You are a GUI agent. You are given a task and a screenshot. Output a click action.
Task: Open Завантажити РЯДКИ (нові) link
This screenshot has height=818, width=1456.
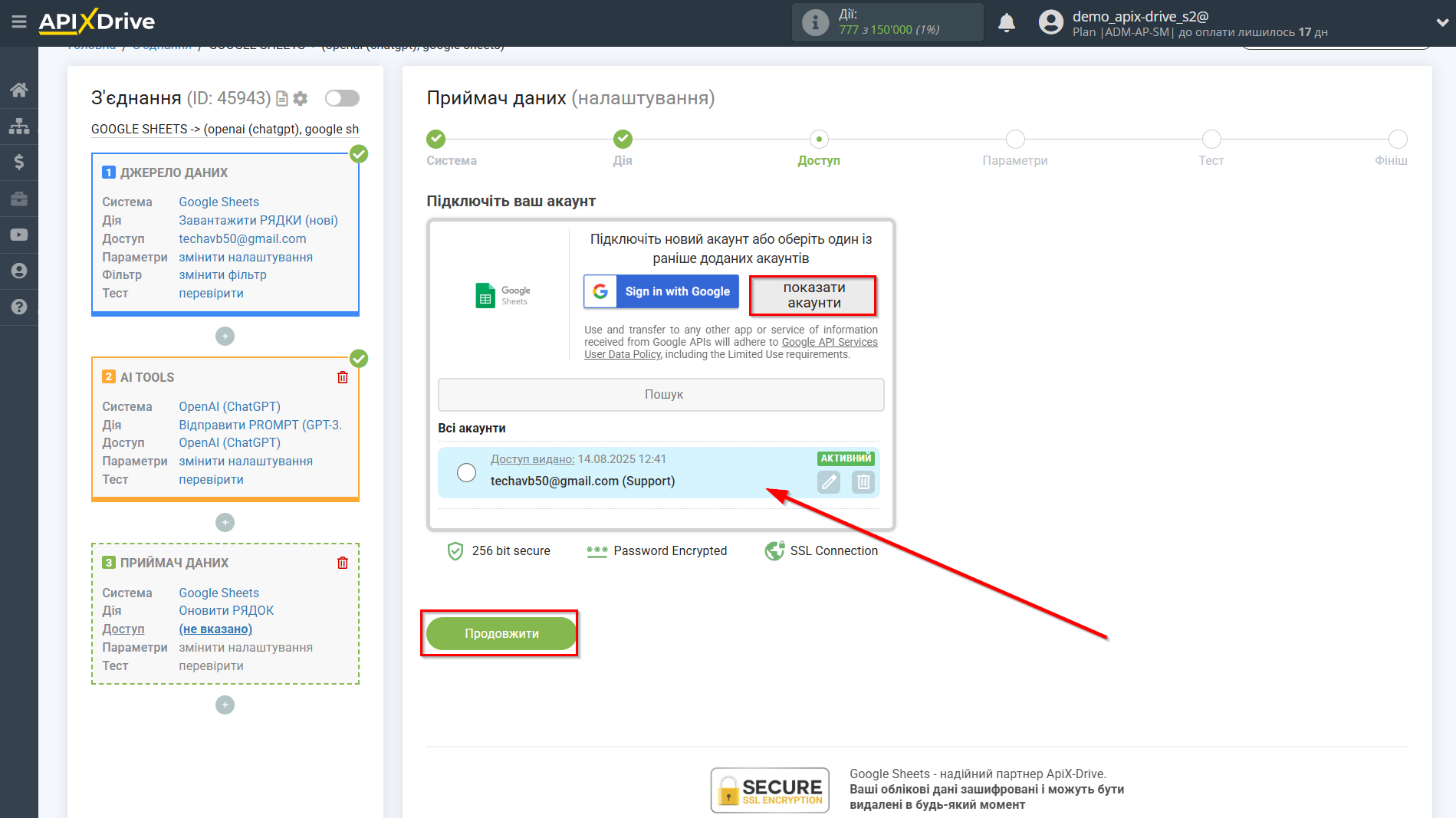point(258,220)
